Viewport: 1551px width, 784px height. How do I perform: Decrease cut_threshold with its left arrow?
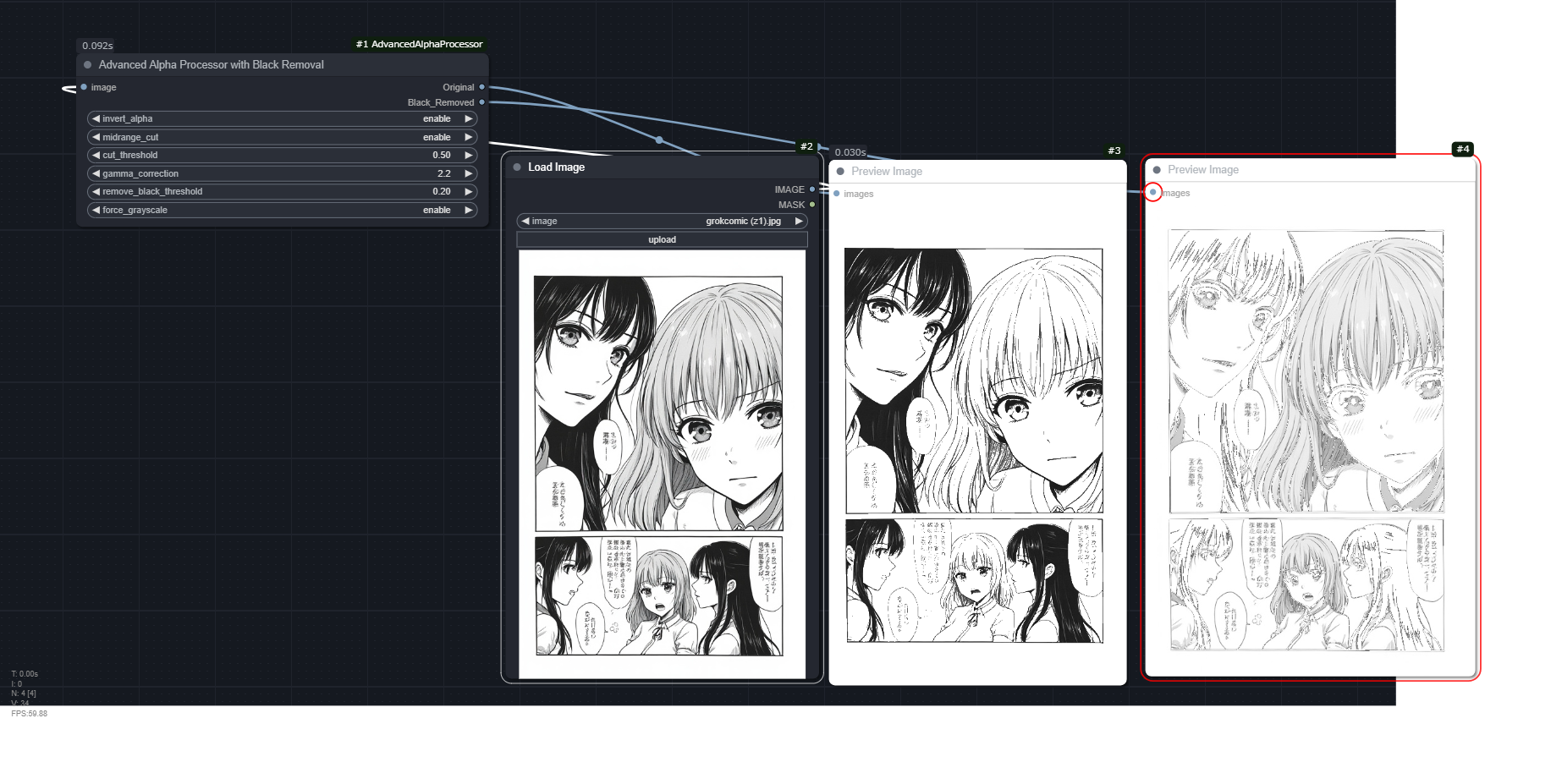click(x=96, y=156)
